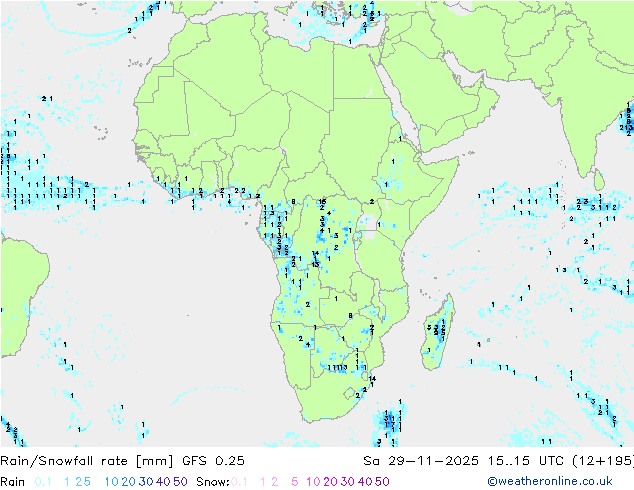Click the "15..15 UTC" time label

pyautogui.click(x=526, y=461)
